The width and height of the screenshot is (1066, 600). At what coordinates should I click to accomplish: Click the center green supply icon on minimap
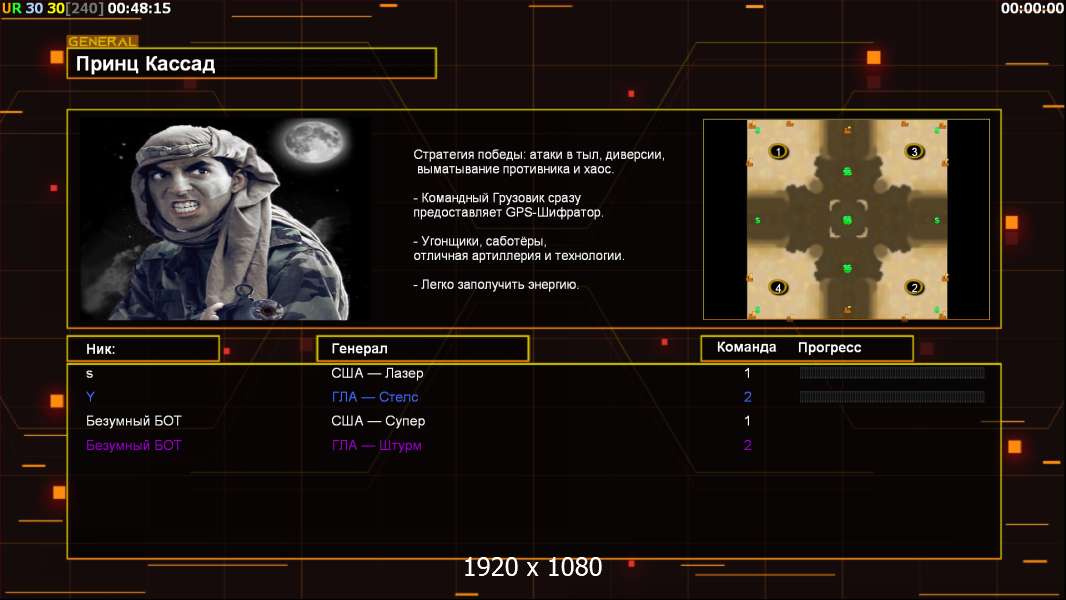(x=847, y=220)
